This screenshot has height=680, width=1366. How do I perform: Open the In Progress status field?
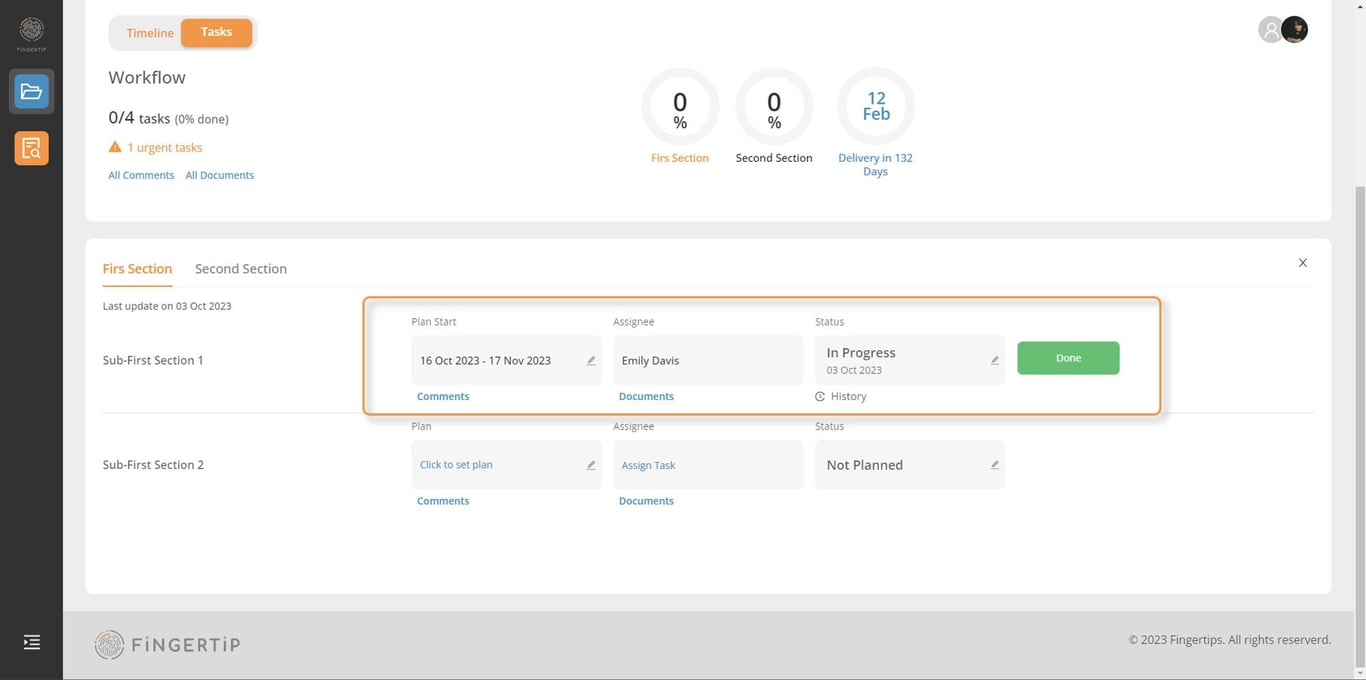(910, 360)
